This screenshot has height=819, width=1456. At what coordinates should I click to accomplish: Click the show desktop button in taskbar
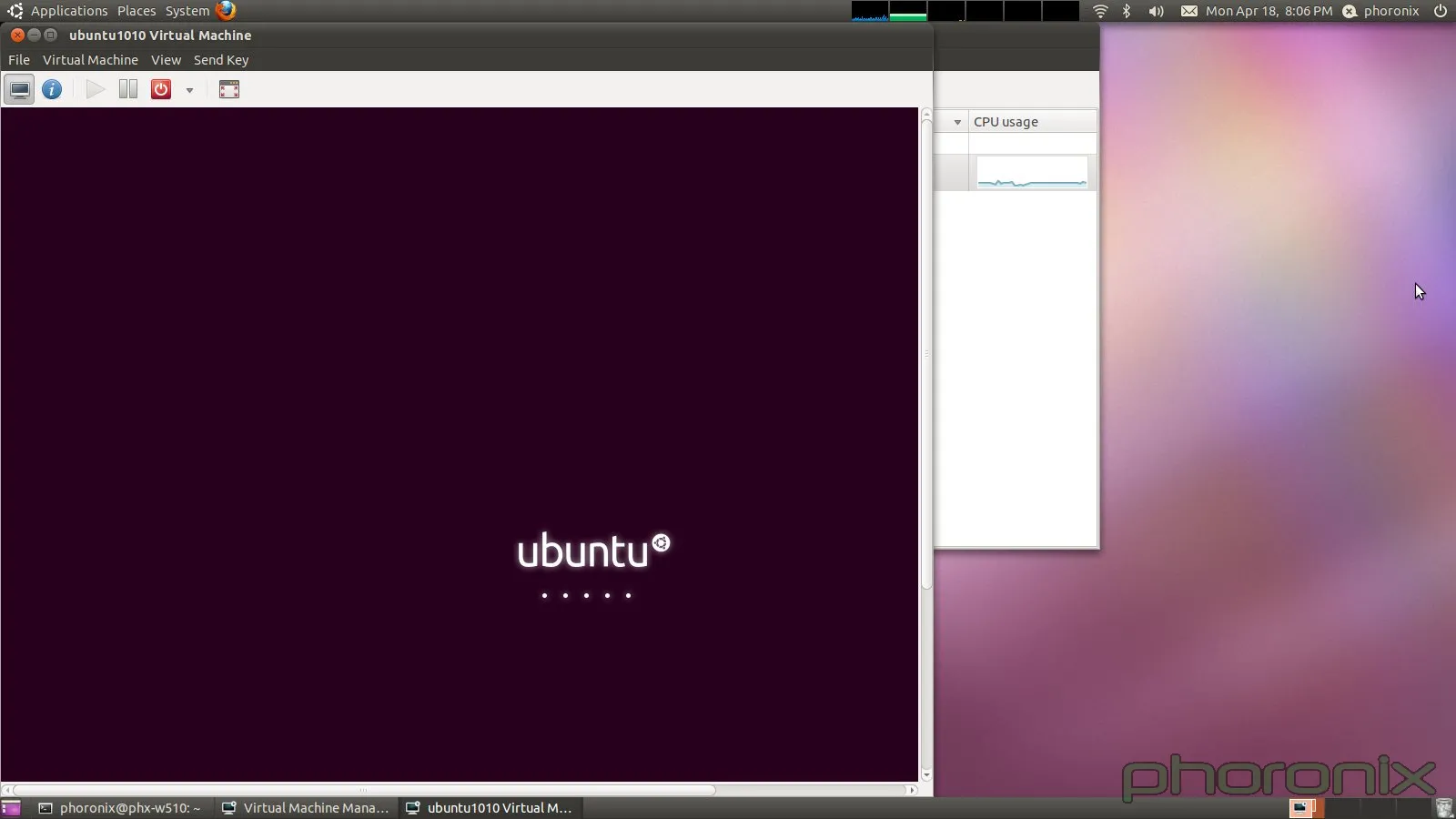coord(11,808)
